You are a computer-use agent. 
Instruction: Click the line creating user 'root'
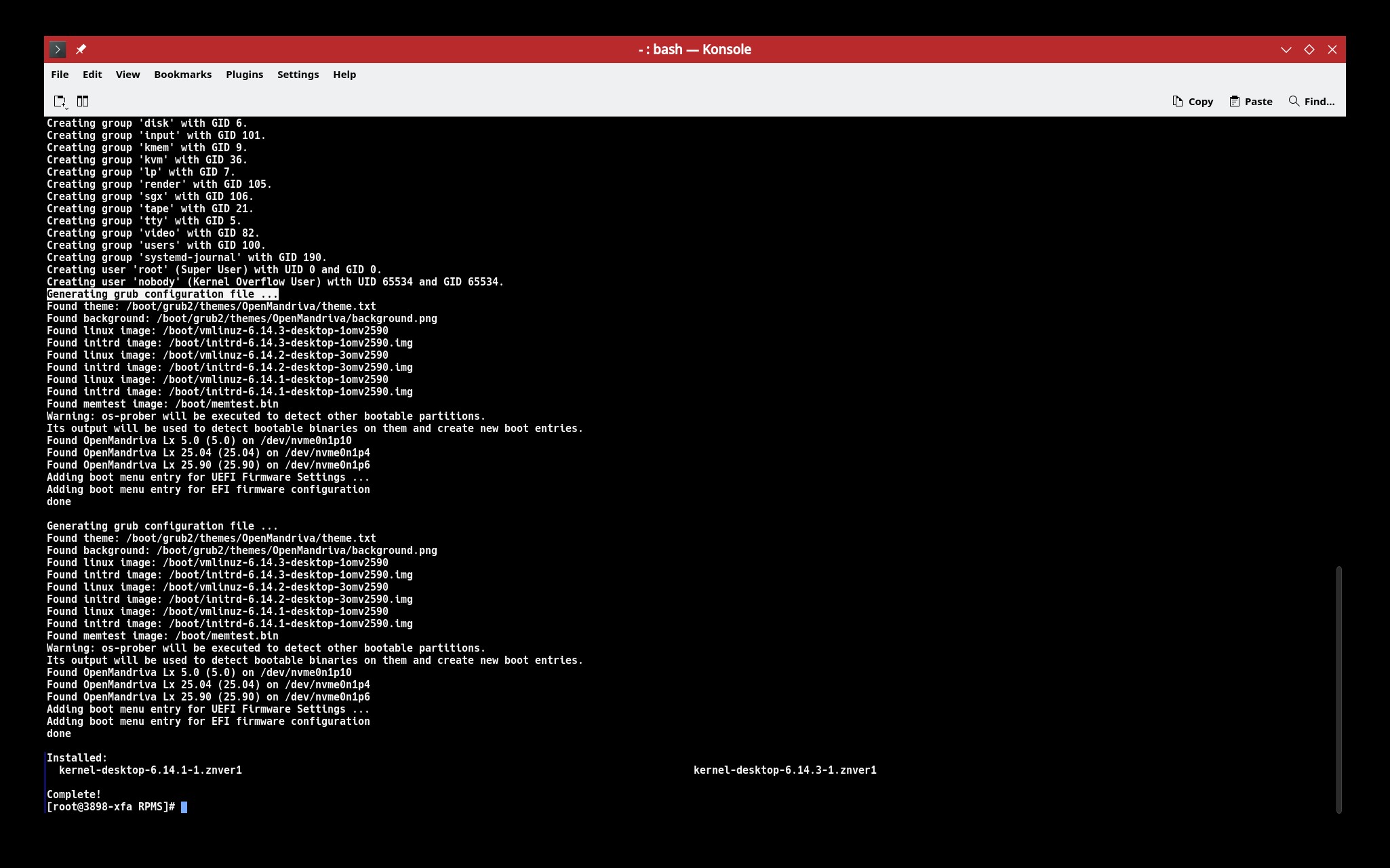point(214,270)
